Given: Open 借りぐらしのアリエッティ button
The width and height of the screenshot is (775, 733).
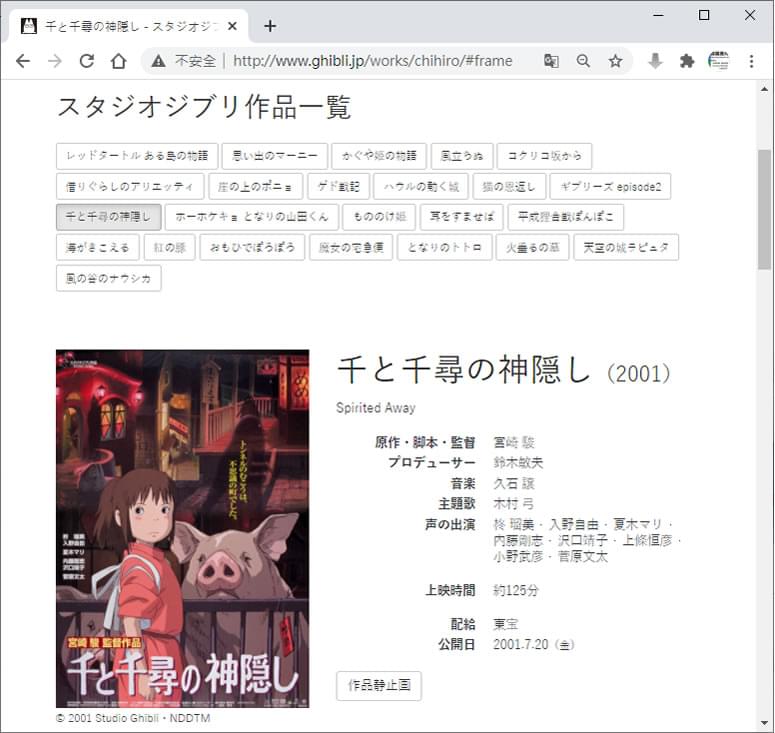Looking at the screenshot, I should coord(130,186).
